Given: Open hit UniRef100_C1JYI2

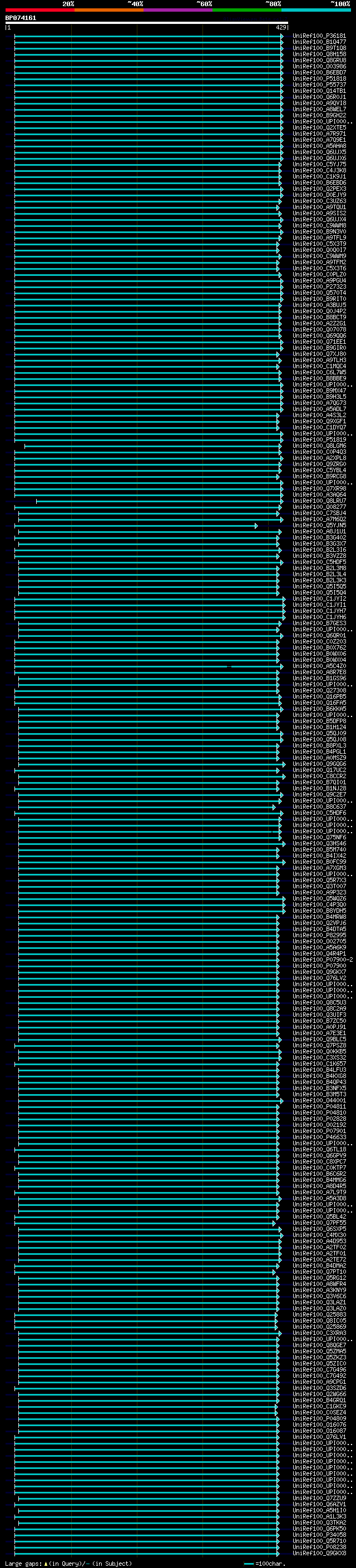Looking at the screenshot, I should click(319, 598).
